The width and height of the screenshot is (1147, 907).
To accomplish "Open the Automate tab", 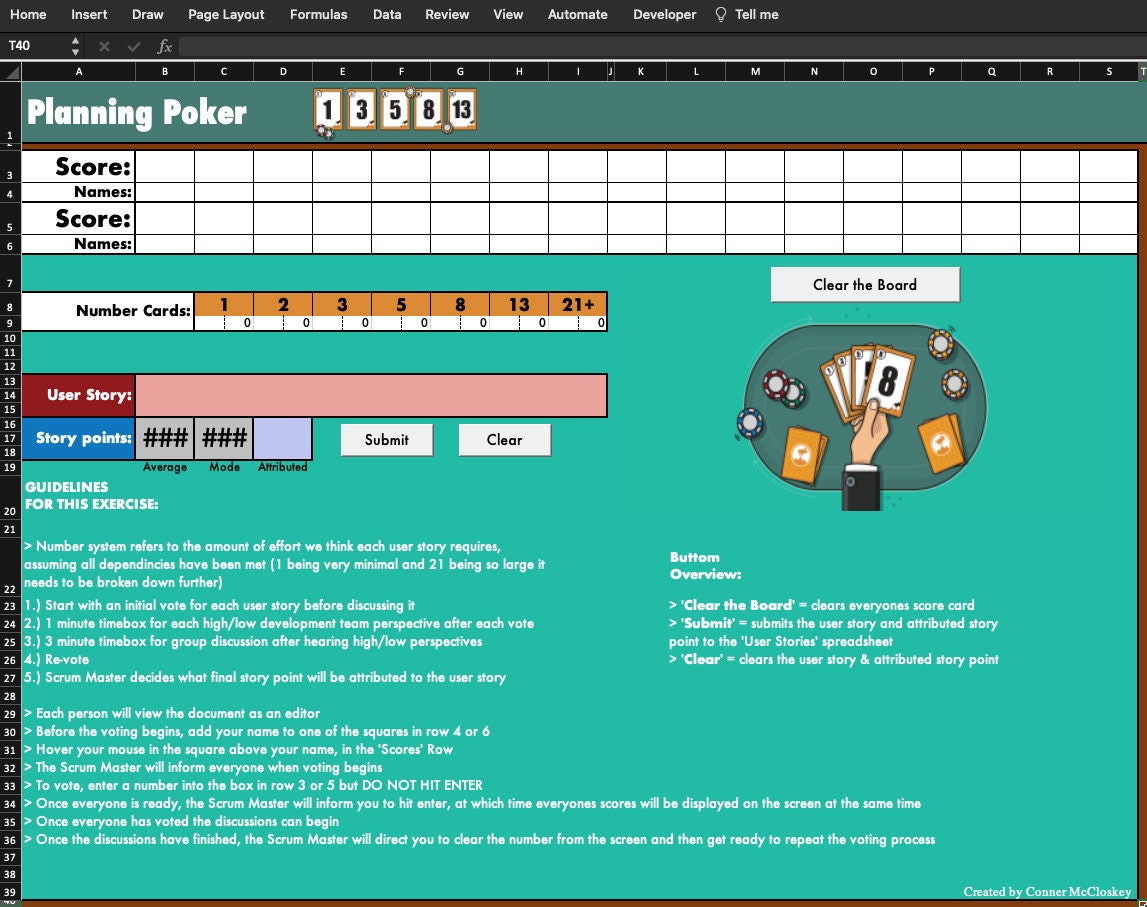I will (578, 14).
